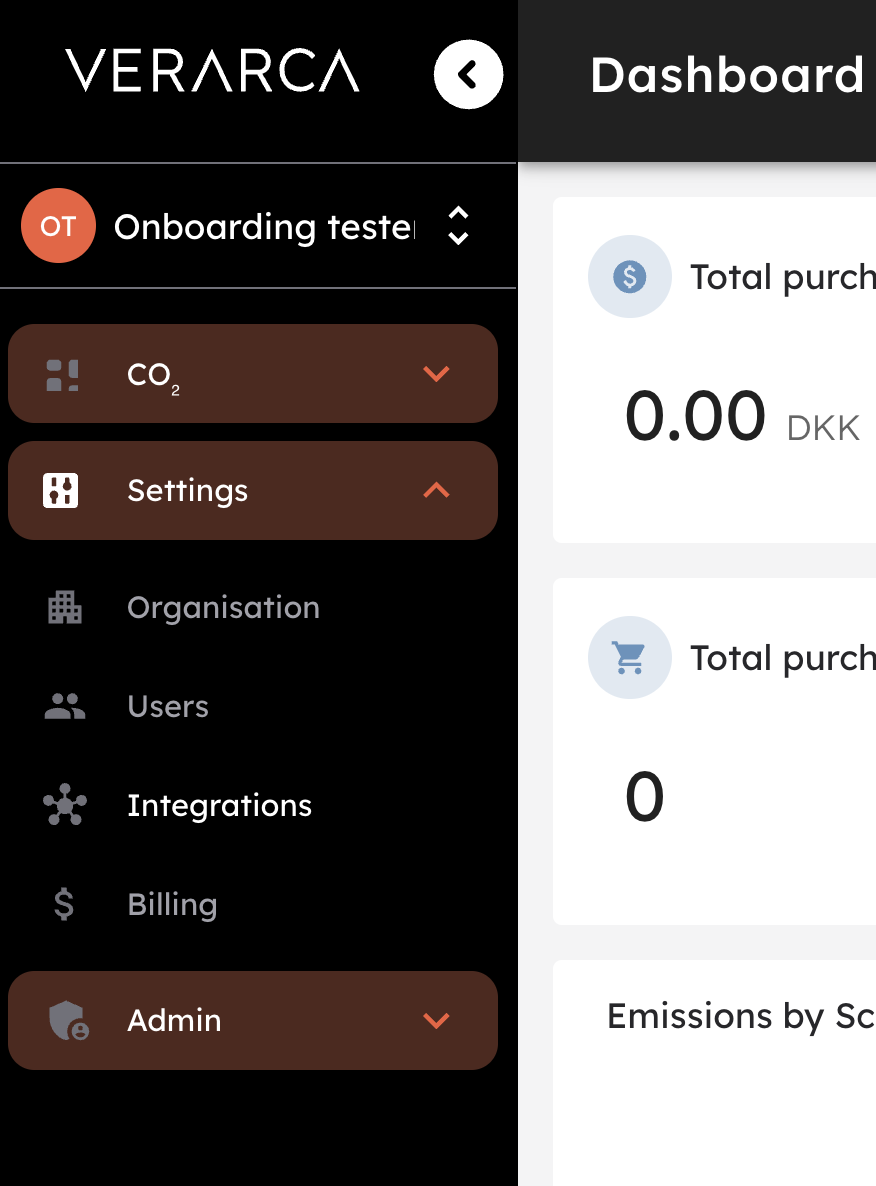The image size is (876, 1186).
Task: Click the Emissions by Sc heading
Action: tap(741, 1016)
